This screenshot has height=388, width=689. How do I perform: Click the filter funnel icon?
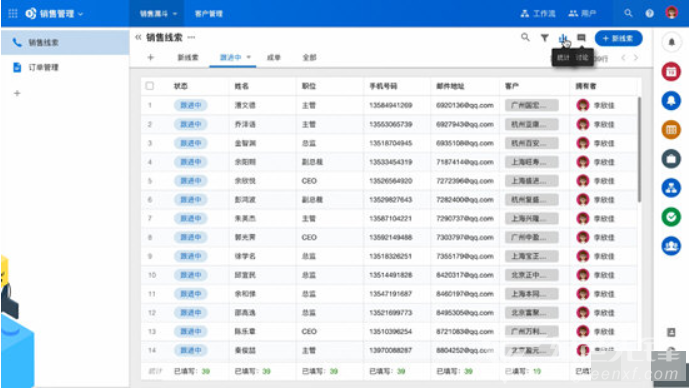(x=544, y=38)
